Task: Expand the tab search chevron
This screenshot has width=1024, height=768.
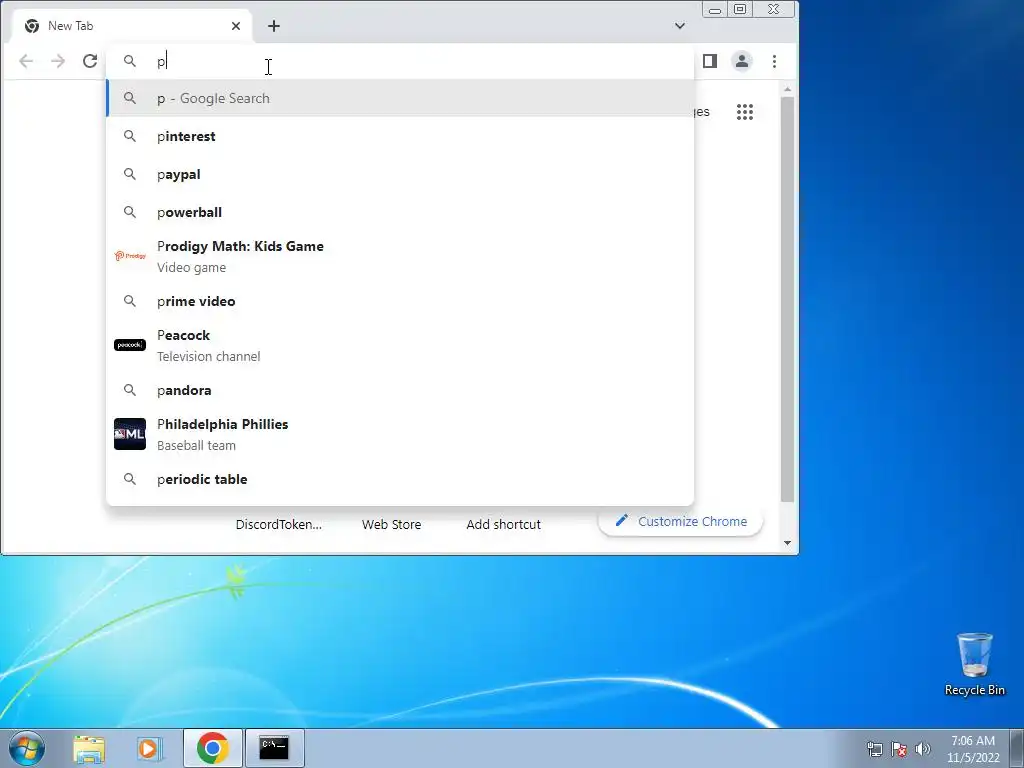Action: click(x=680, y=26)
